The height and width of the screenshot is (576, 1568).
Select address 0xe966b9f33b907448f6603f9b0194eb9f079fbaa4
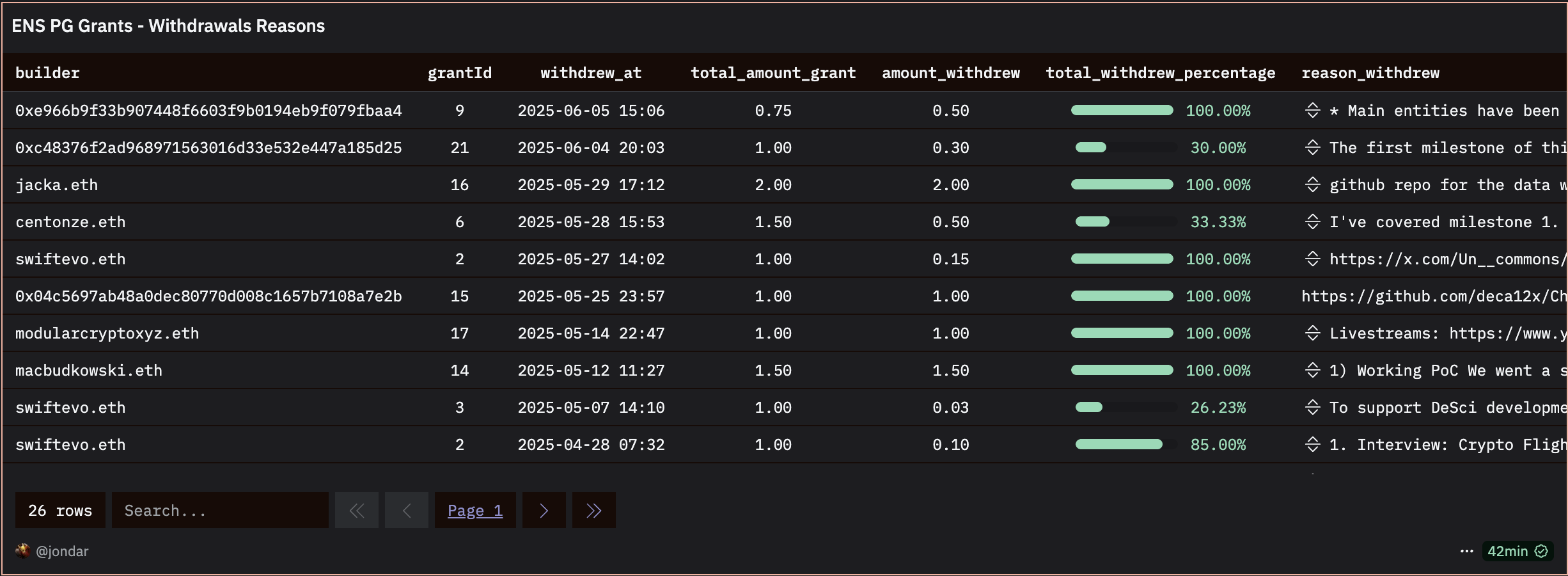click(208, 110)
